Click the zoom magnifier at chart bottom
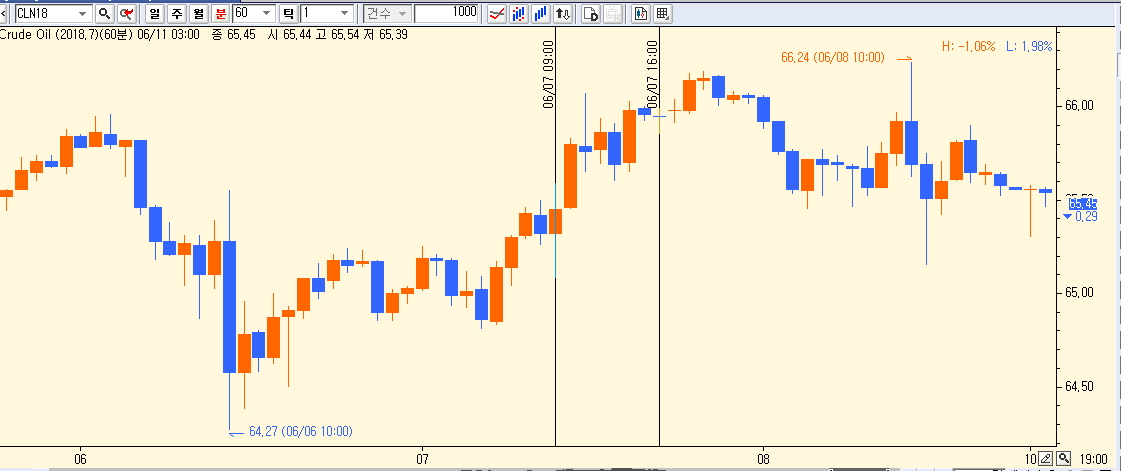The width and height of the screenshot is (1121, 471). point(1064,458)
